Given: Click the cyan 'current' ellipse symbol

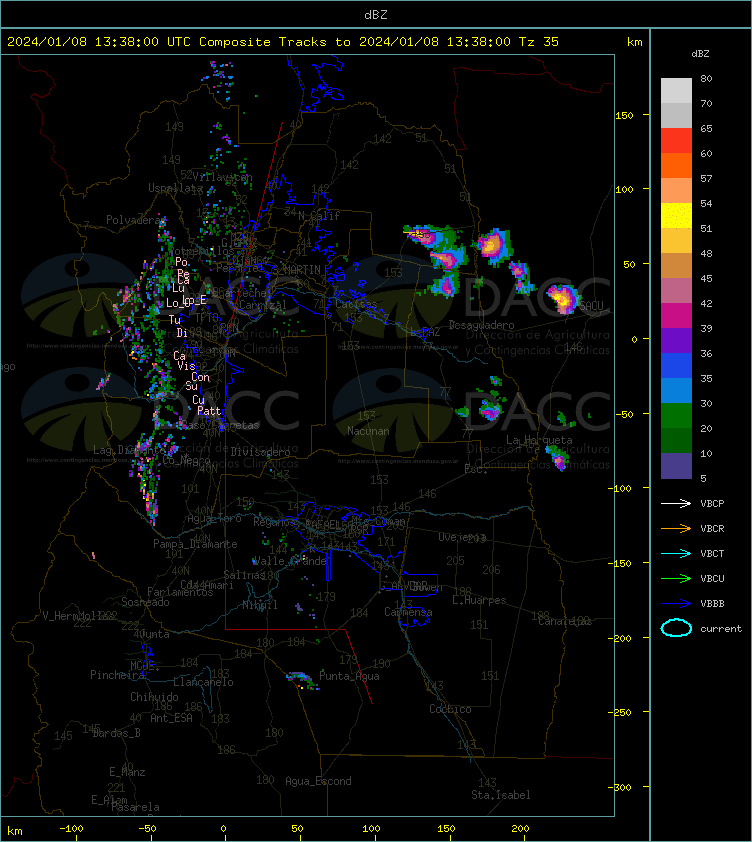Looking at the screenshot, I should [x=676, y=628].
